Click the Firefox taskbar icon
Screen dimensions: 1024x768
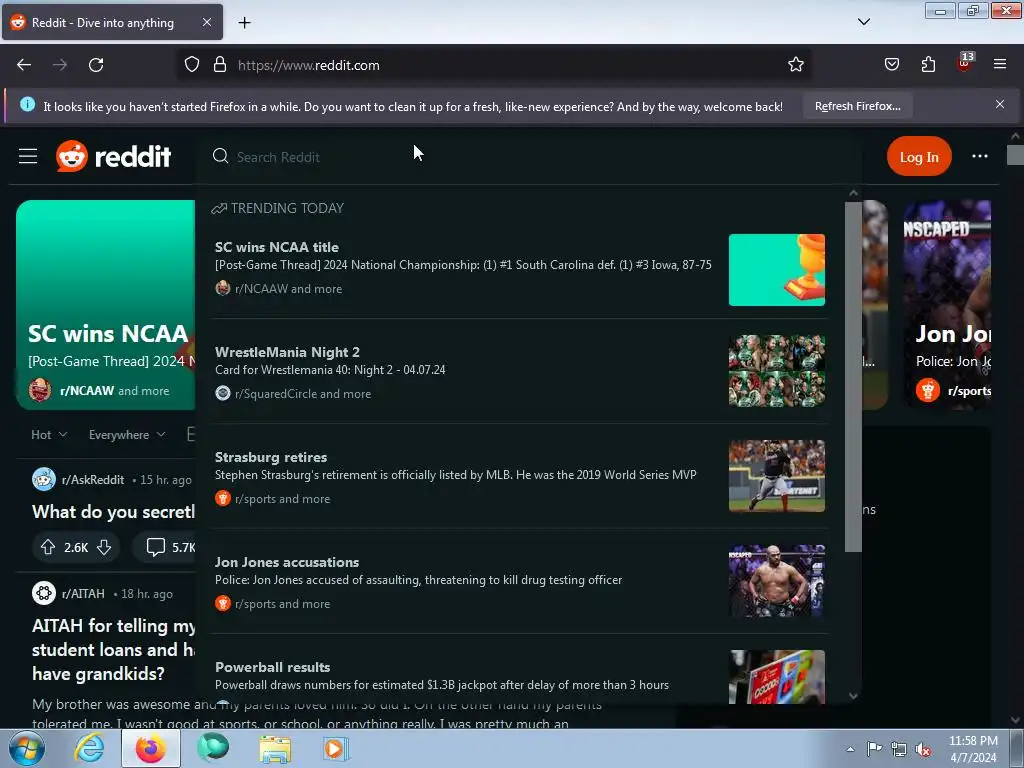[x=151, y=748]
